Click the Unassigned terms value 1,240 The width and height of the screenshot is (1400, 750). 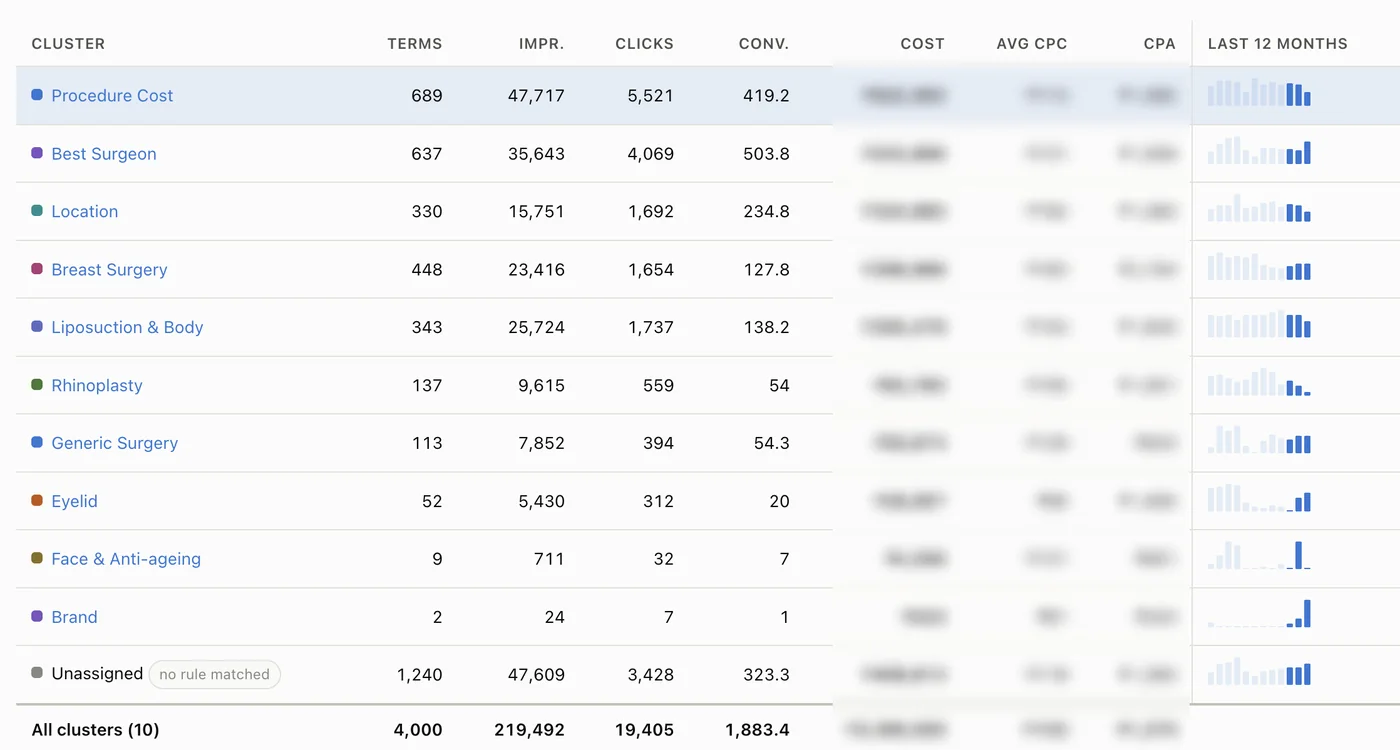pos(419,675)
